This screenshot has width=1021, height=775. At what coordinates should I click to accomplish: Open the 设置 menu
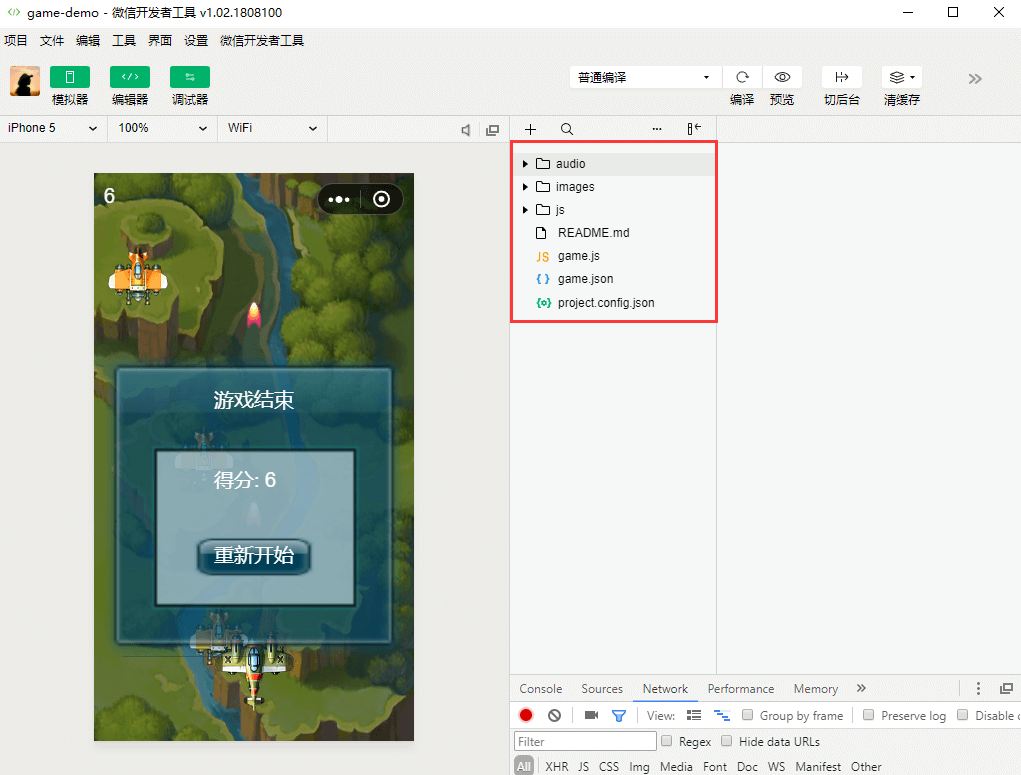[x=195, y=40]
